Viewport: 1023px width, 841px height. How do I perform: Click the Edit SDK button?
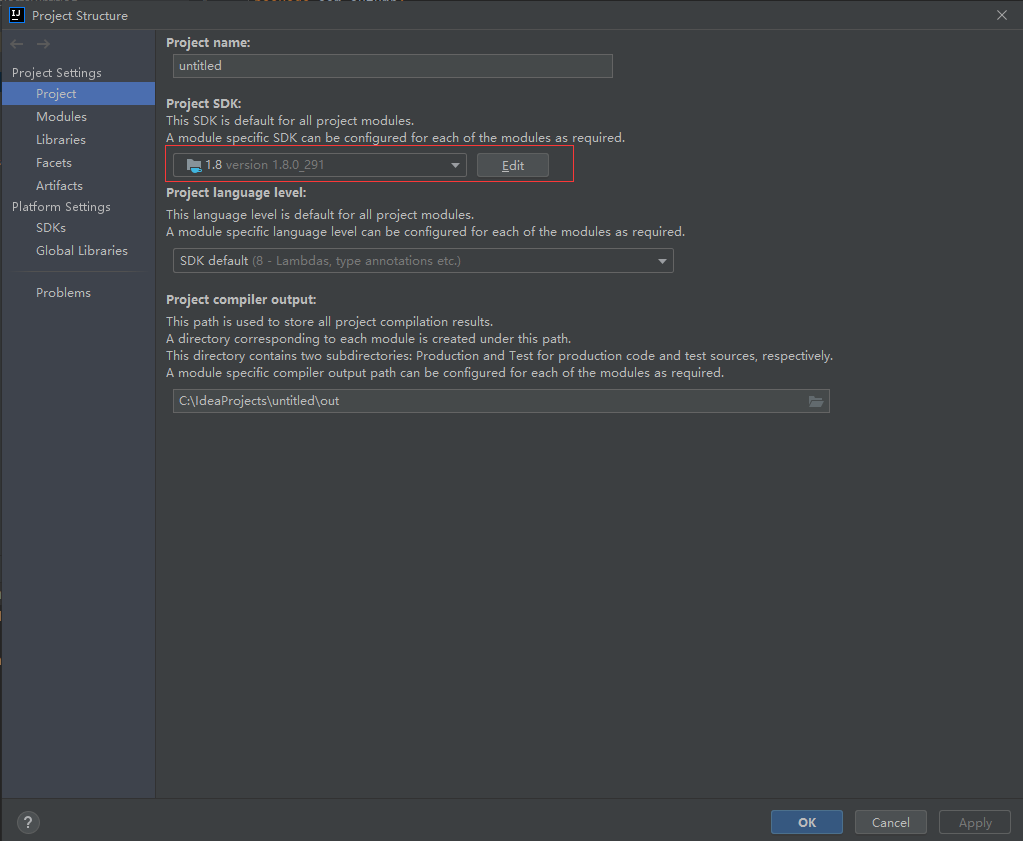(x=513, y=165)
